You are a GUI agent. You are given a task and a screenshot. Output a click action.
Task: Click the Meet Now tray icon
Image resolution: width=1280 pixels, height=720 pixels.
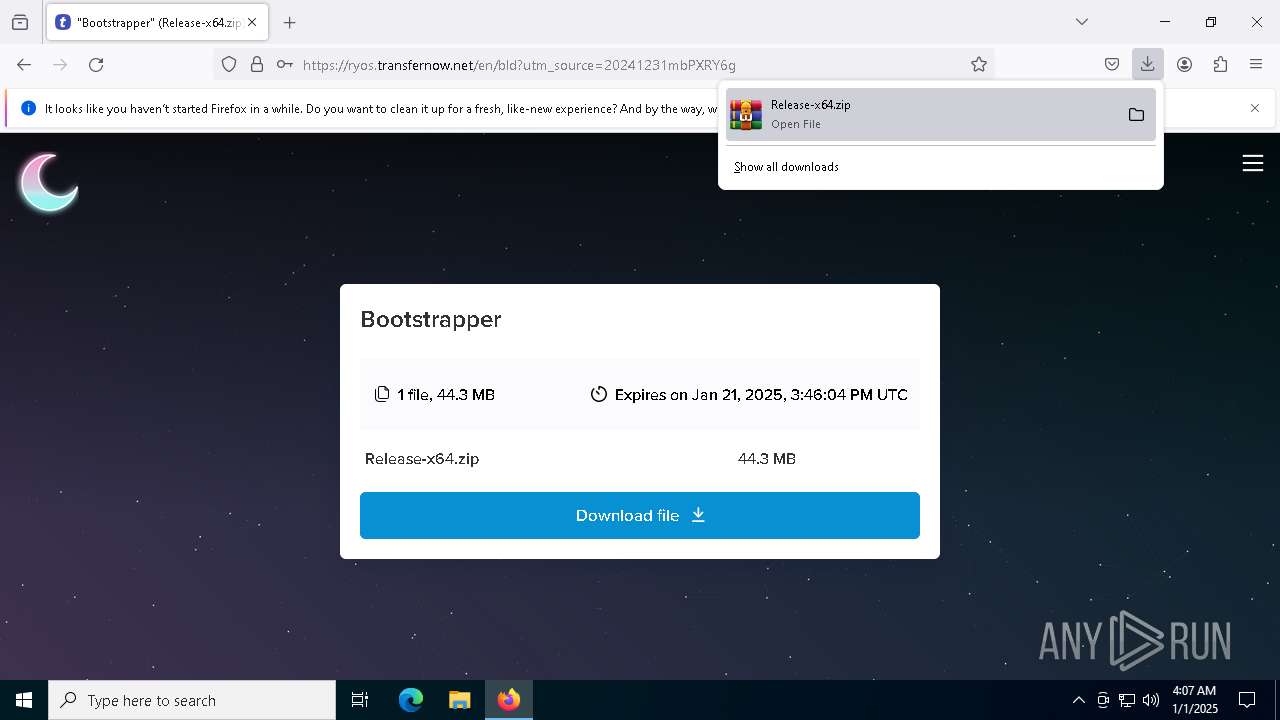click(1102, 700)
